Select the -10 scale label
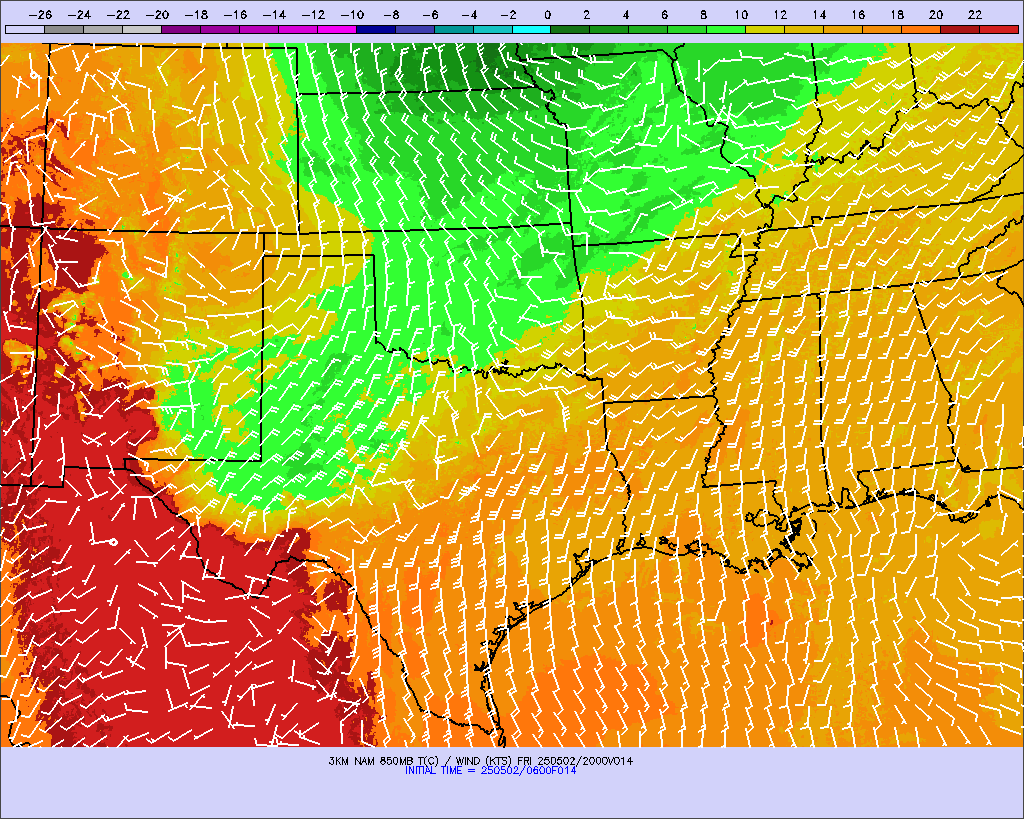The width and height of the screenshot is (1024, 819). pyautogui.click(x=352, y=14)
